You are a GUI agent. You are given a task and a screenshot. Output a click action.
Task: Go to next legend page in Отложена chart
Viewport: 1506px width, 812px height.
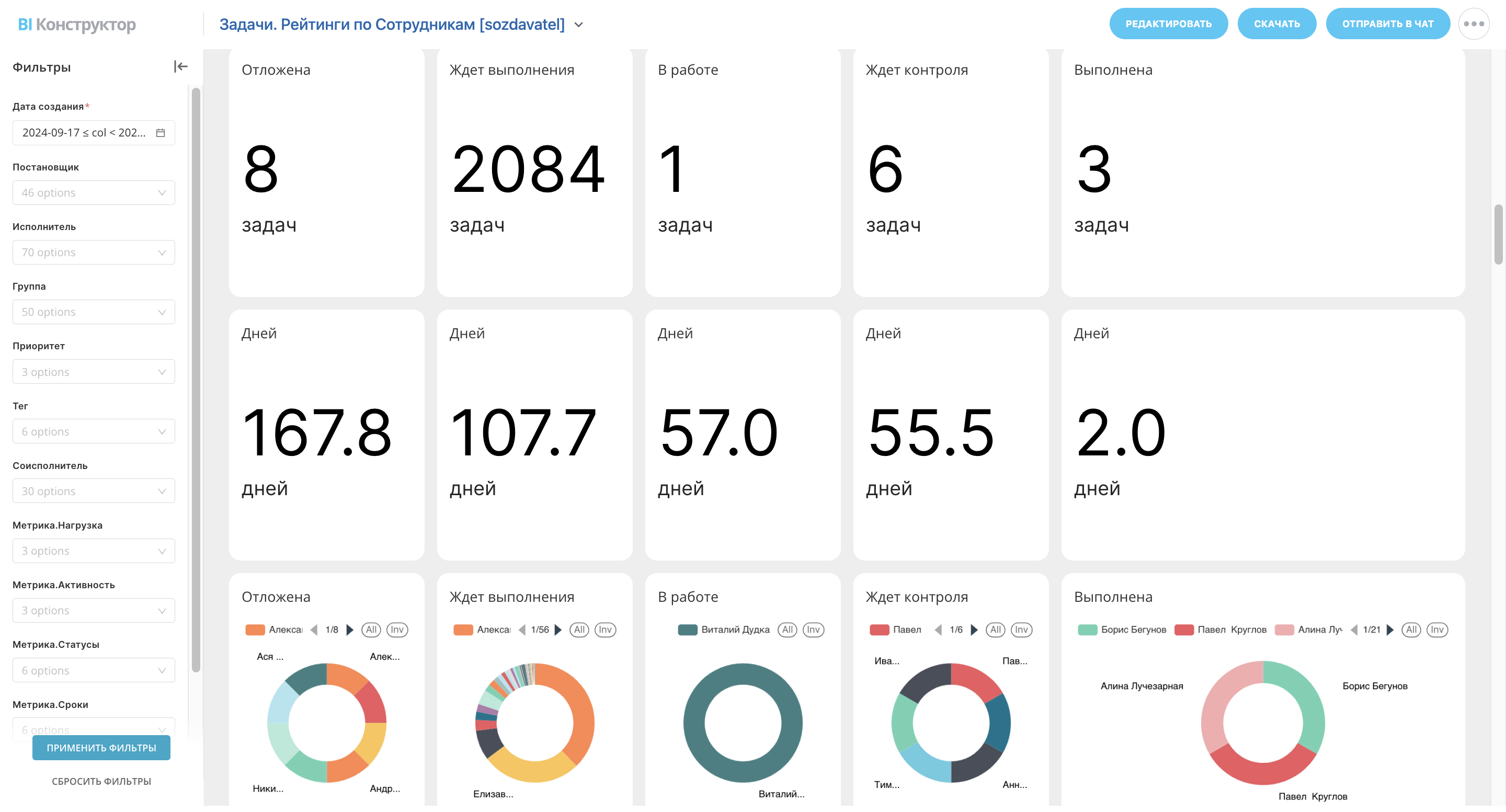tap(350, 630)
